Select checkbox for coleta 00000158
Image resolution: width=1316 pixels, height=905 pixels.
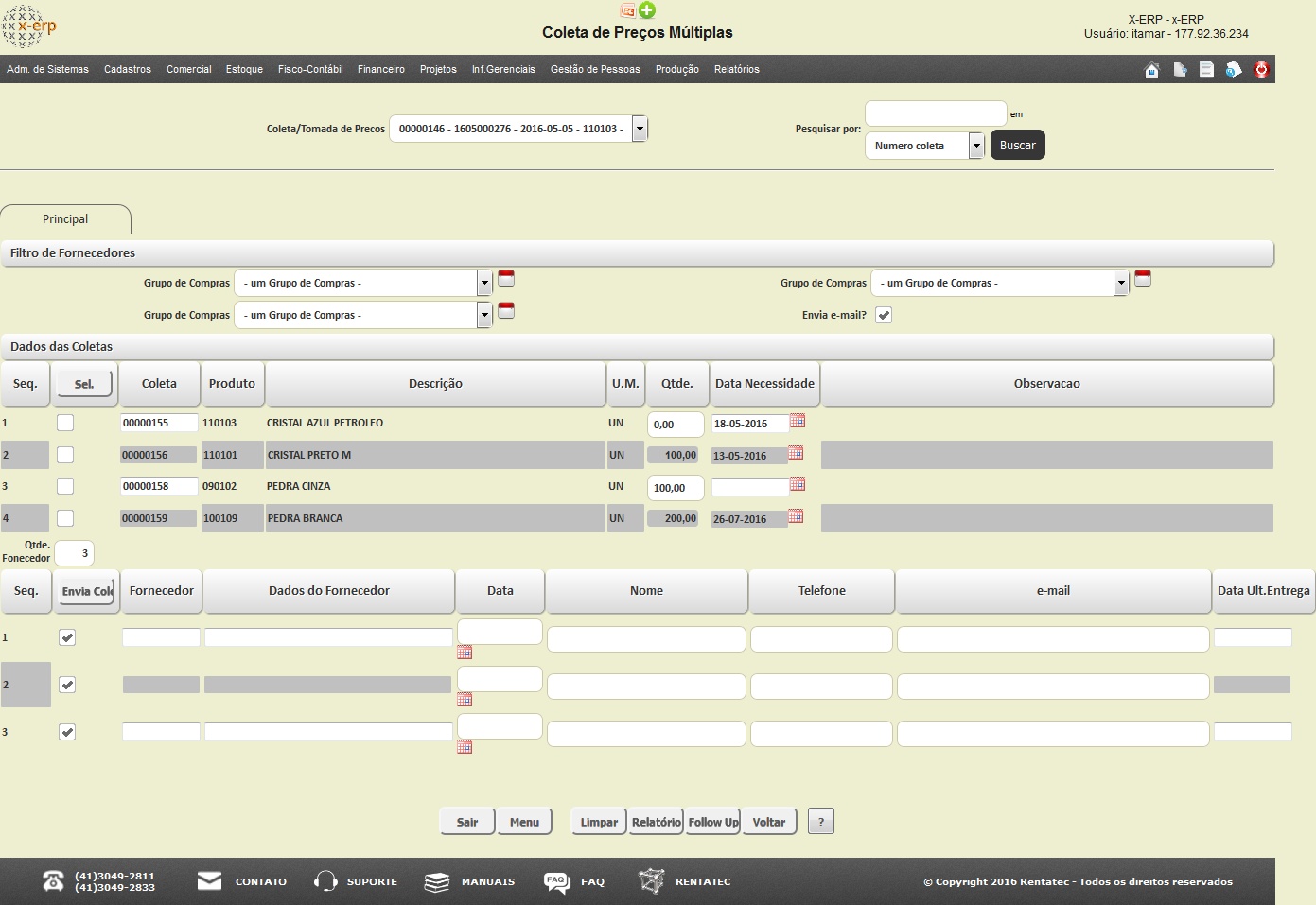(65, 486)
